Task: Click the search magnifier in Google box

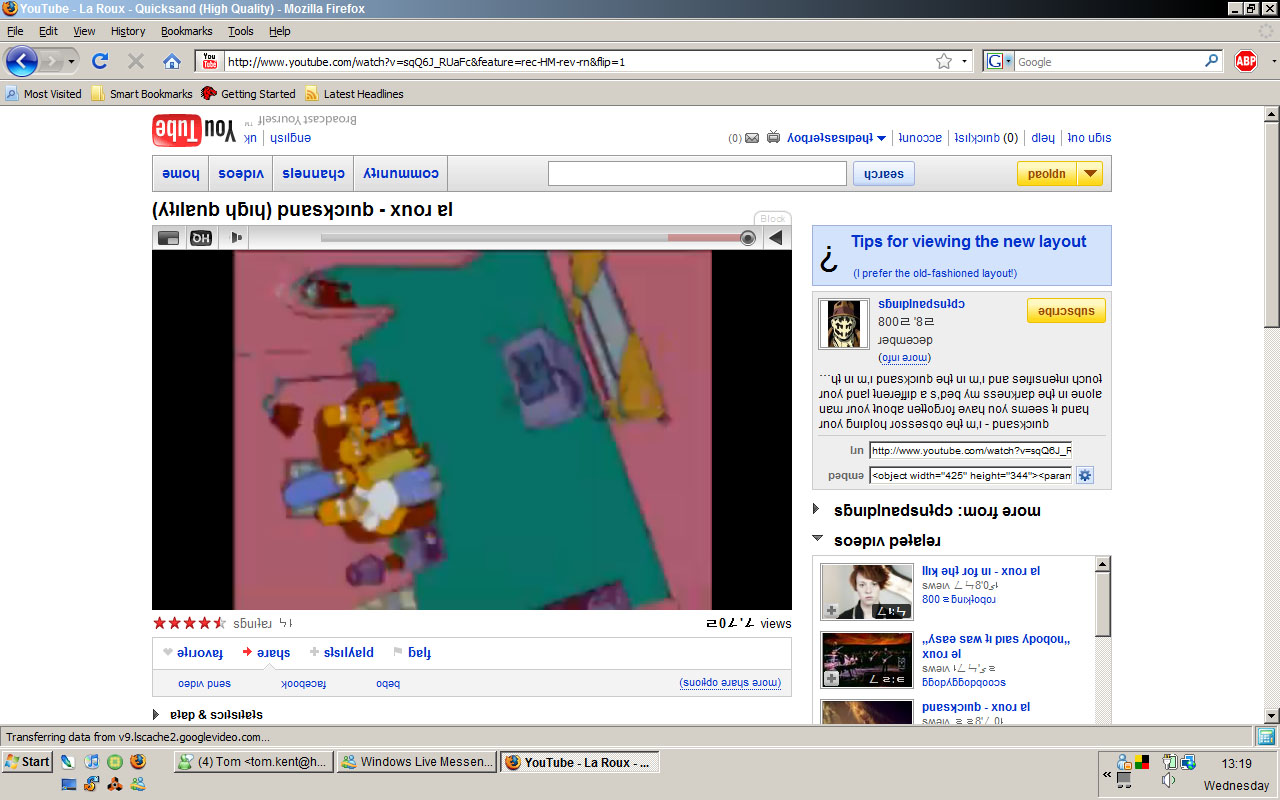Action: coord(1212,61)
